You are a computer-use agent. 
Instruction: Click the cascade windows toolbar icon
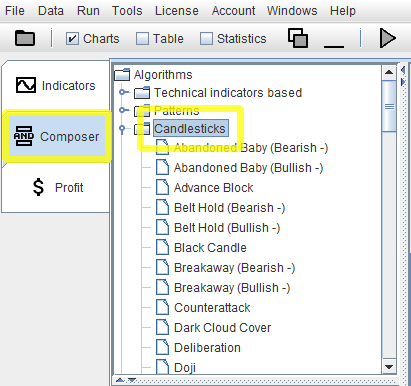click(x=298, y=38)
